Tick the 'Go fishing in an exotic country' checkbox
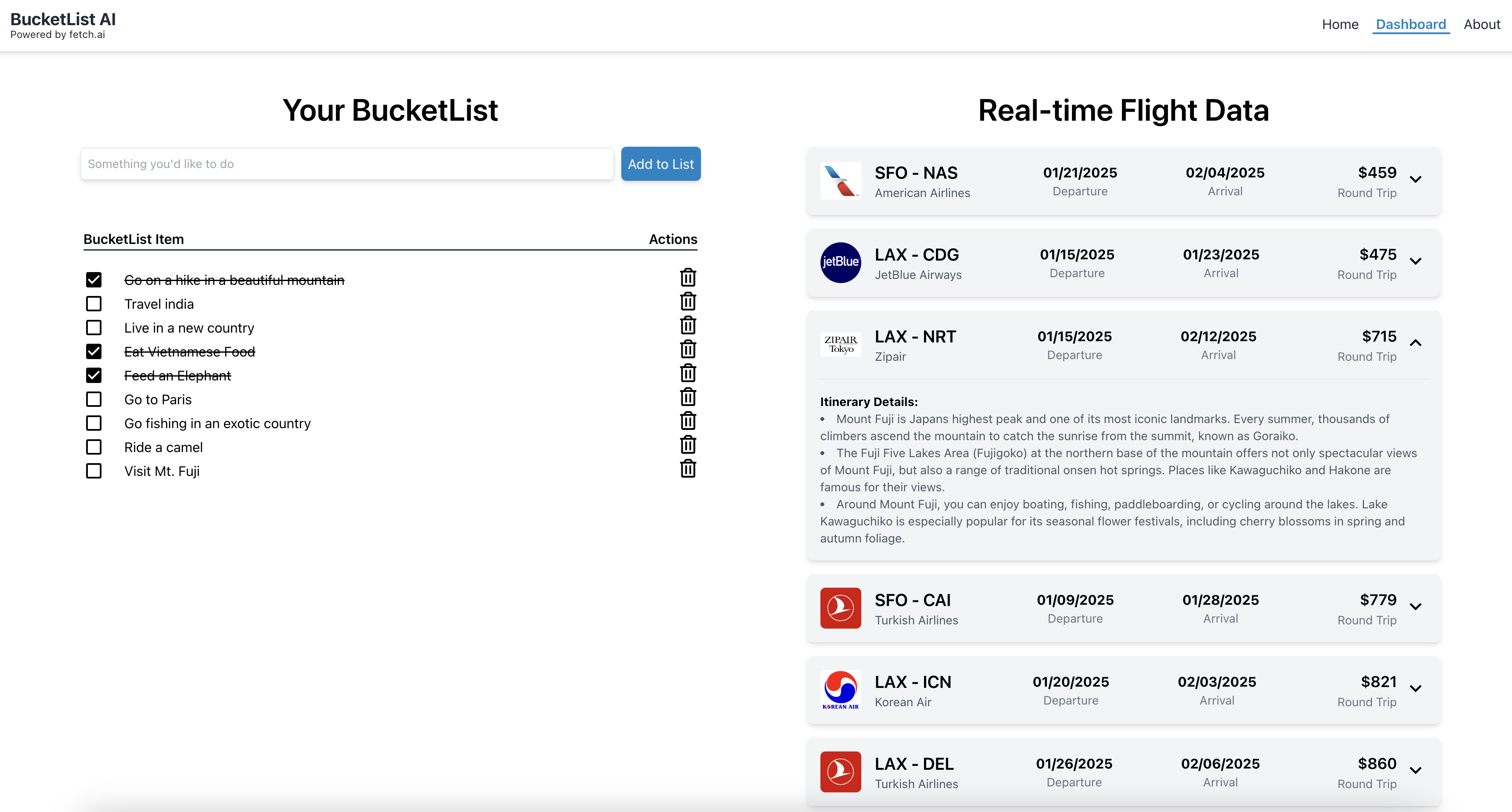 tap(94, 423)
